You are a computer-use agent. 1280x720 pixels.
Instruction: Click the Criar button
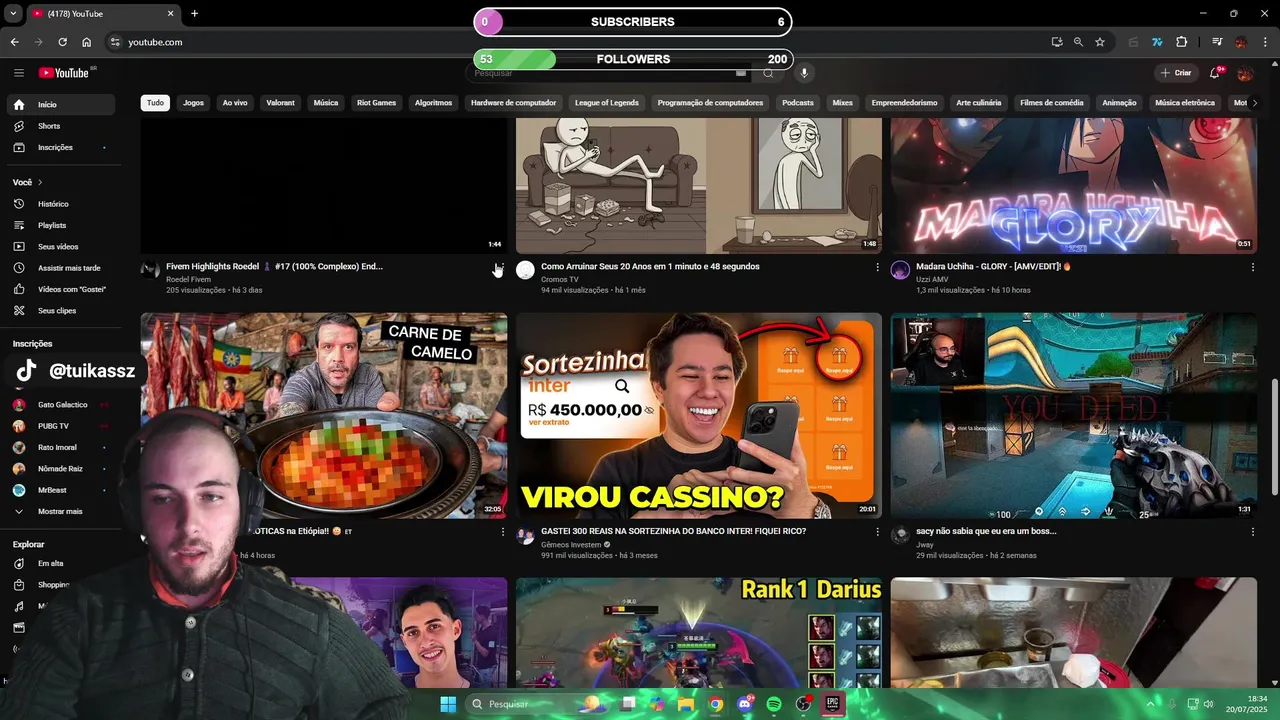point(1175,73)
